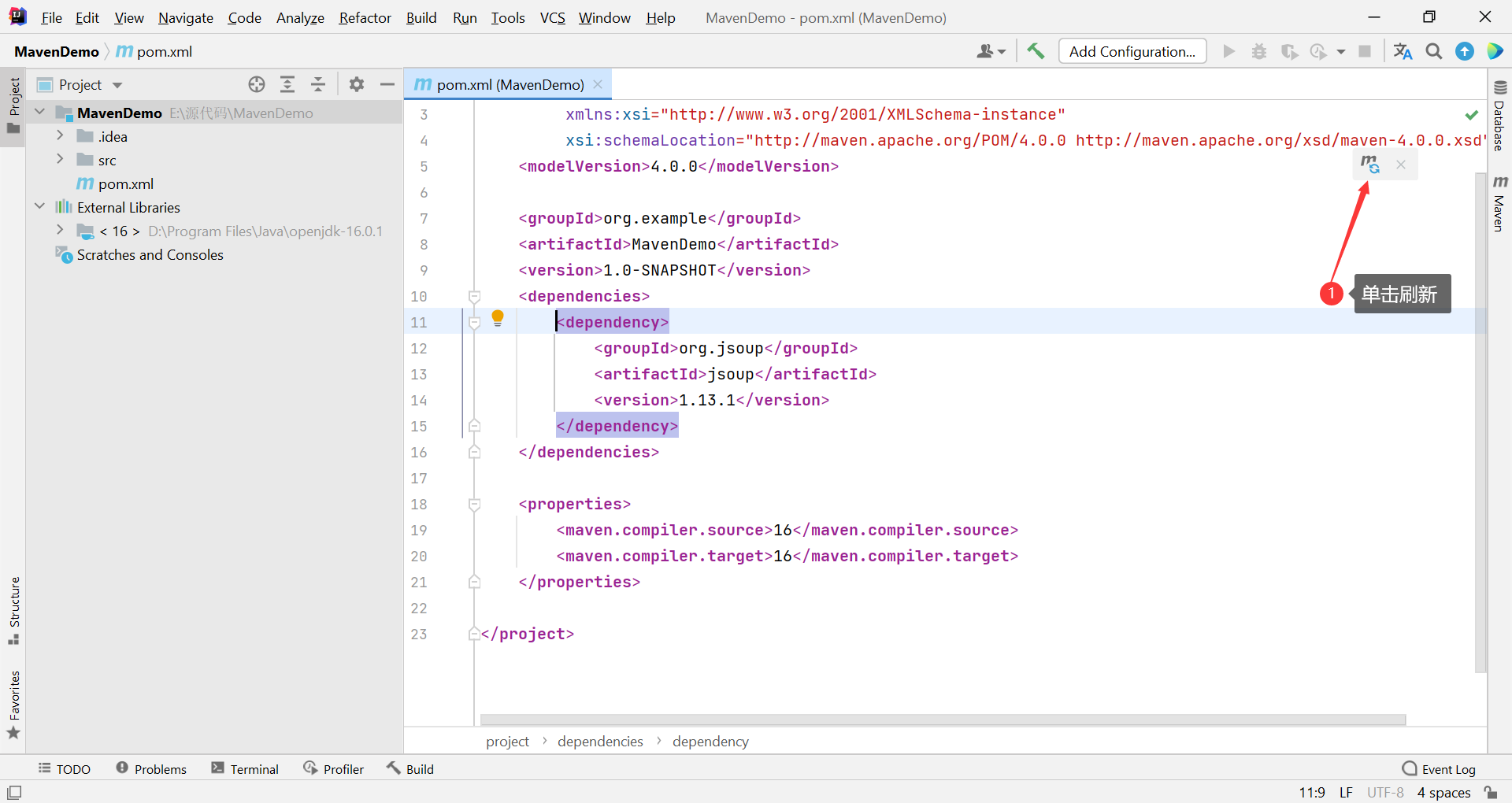The height and width of the screenshot is (803, 1512).
Task: Click Add Configuration button
Action: coord(1132,51)
